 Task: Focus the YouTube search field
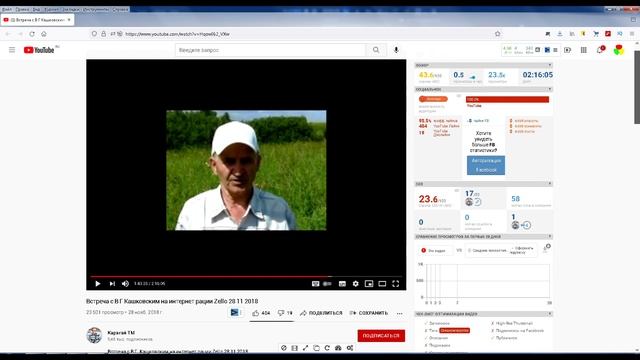coord(271,50)
